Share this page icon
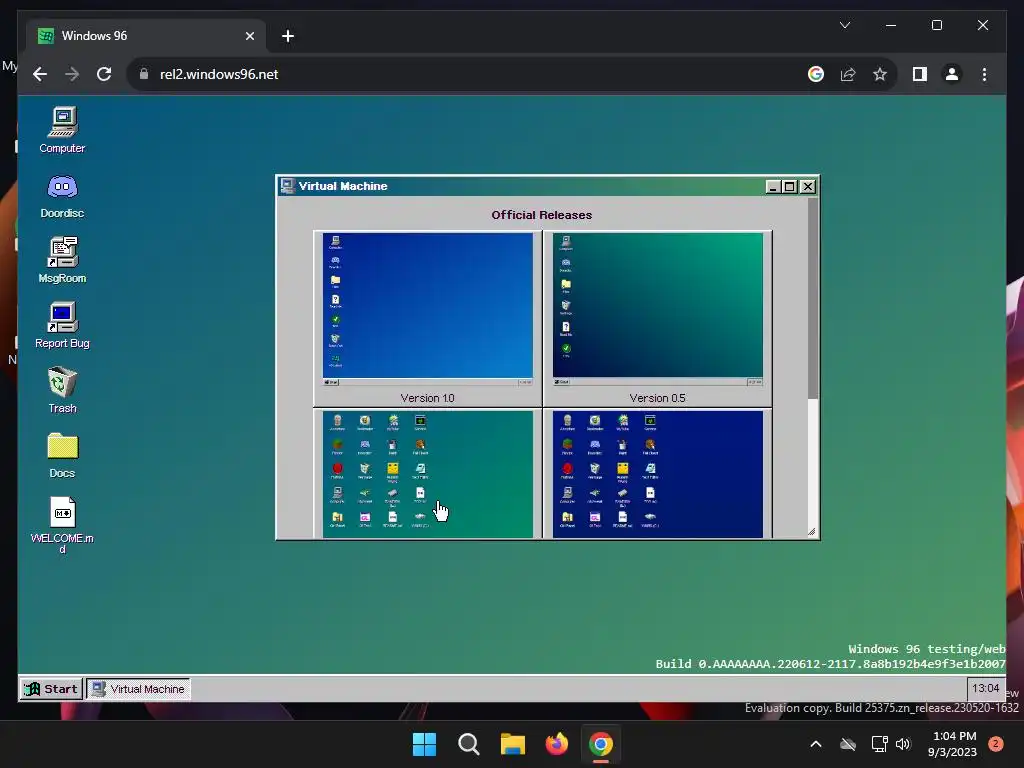Viewport: 1024px width, 768px height. click(x=848, y=74)
